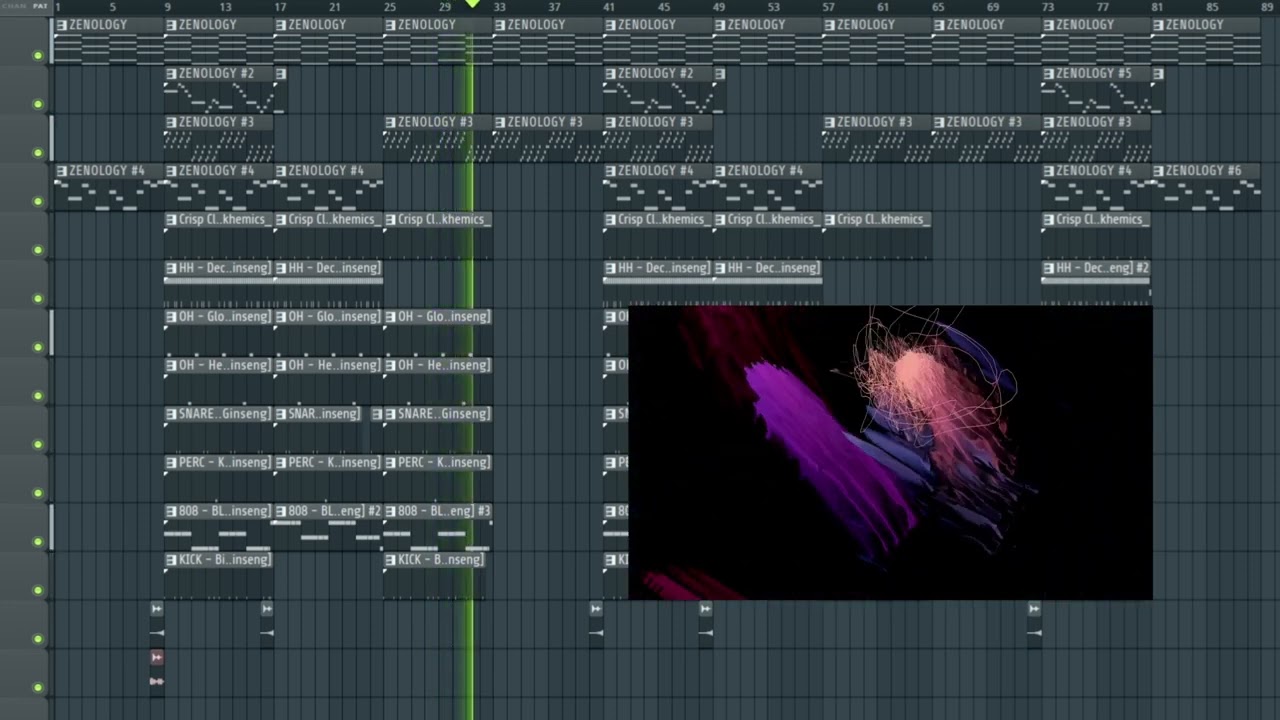Select the ZENOLOGY #4 clip starting at bar 1

coord(109,187)
